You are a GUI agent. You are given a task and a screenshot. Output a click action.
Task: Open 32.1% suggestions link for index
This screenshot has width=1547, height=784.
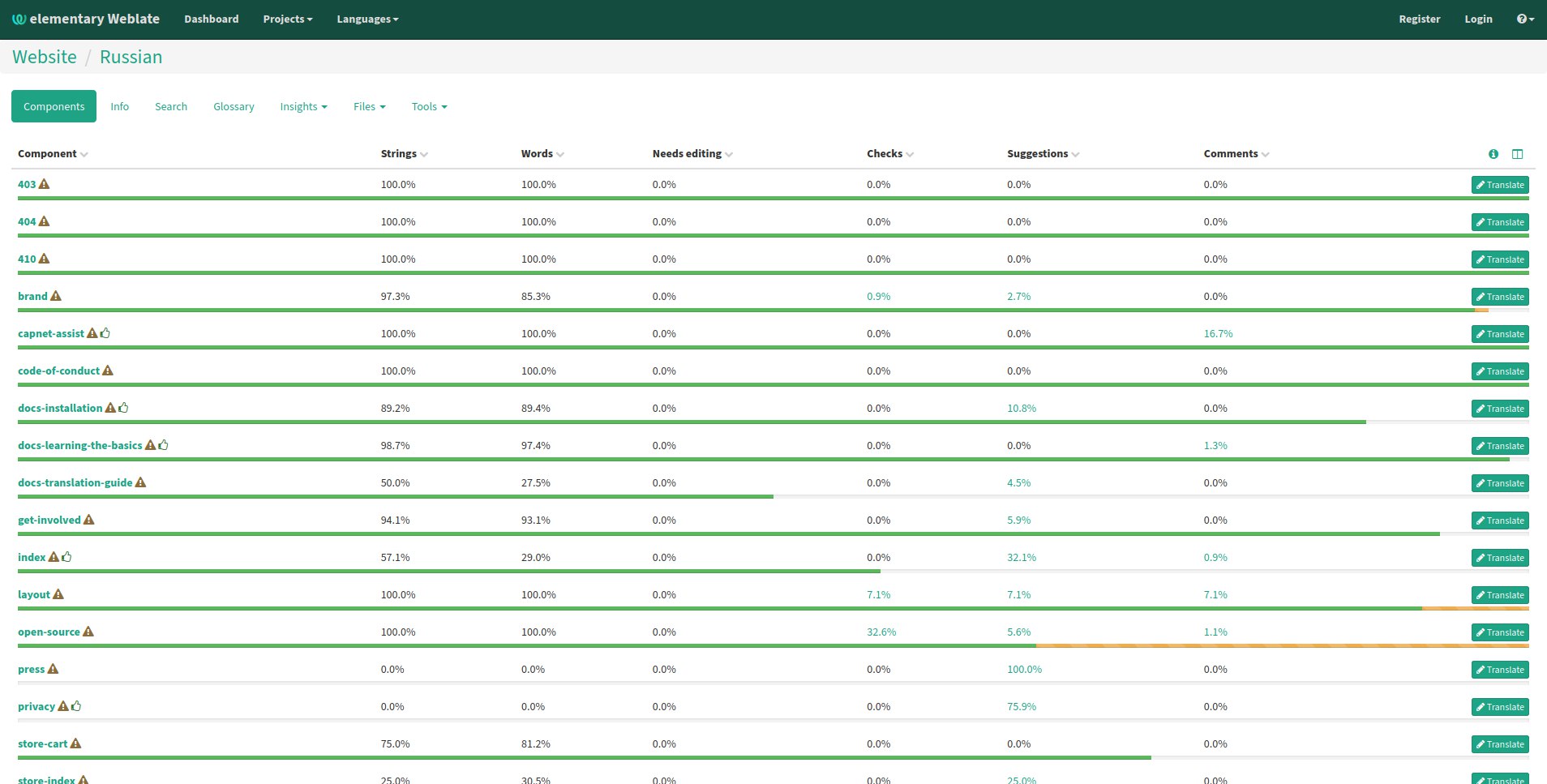pyautogui.click(x=1022, y=557)
